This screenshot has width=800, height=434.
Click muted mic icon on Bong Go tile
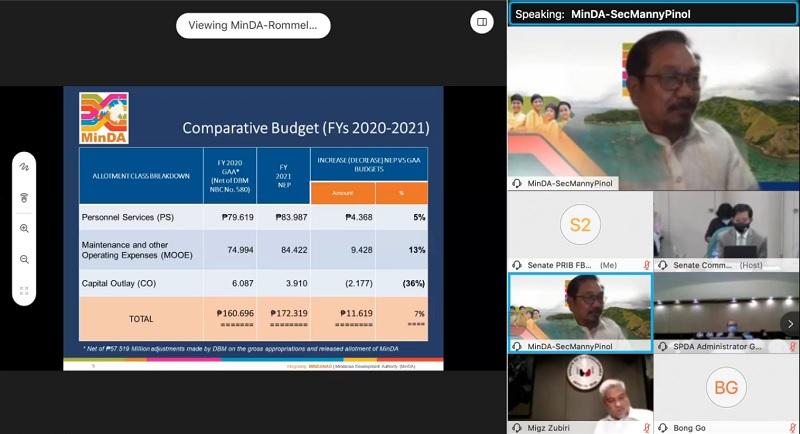point(793,428)
